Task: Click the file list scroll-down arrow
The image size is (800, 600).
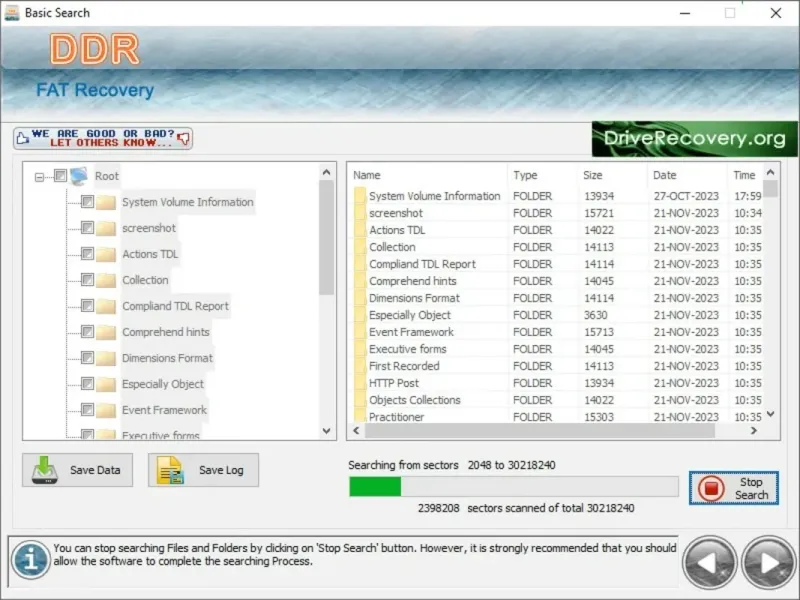Action: tap(771, 414)
